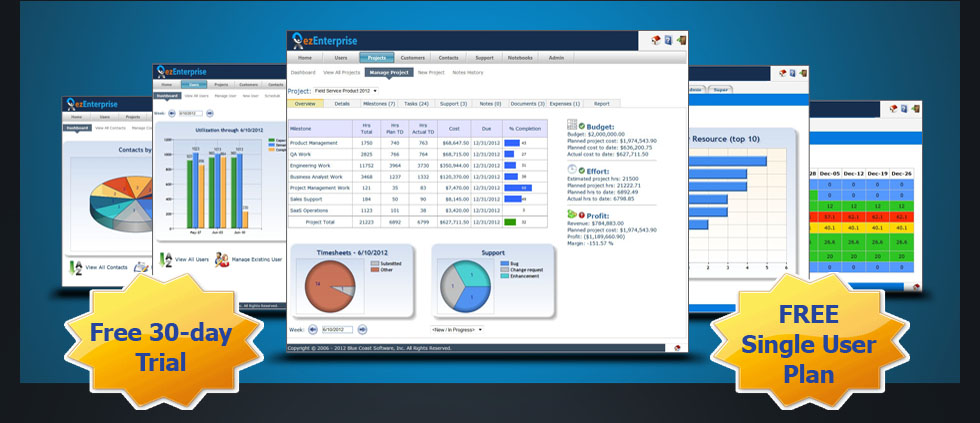The height and width of the screenshot is (423, 980).
Task: Open the Notes (0) tab
Action: coord(490,104)
